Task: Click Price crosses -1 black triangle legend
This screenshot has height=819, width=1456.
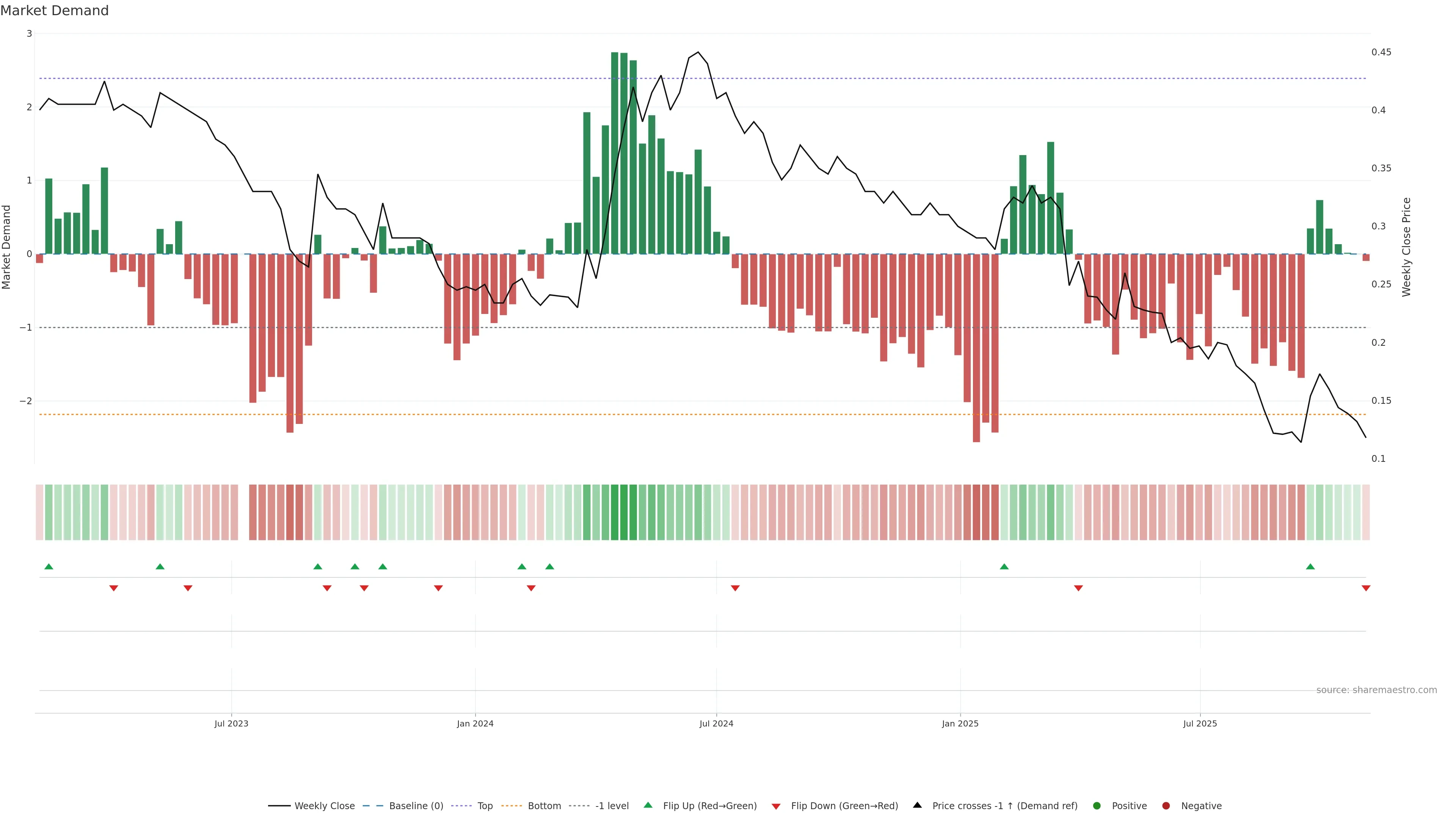Action: [917, 805]
